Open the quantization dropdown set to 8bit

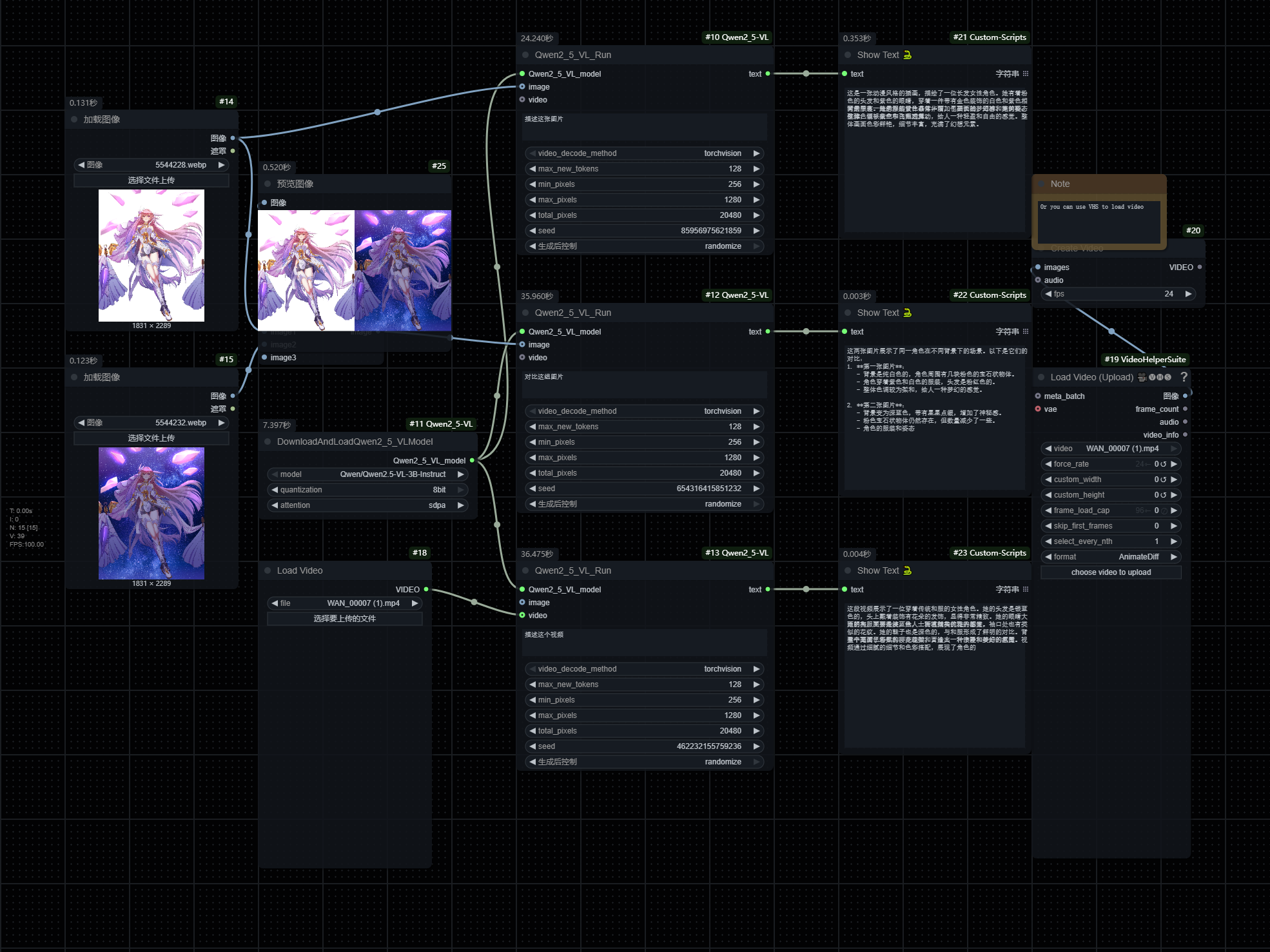pyautogui.click(x=367, y=490)
